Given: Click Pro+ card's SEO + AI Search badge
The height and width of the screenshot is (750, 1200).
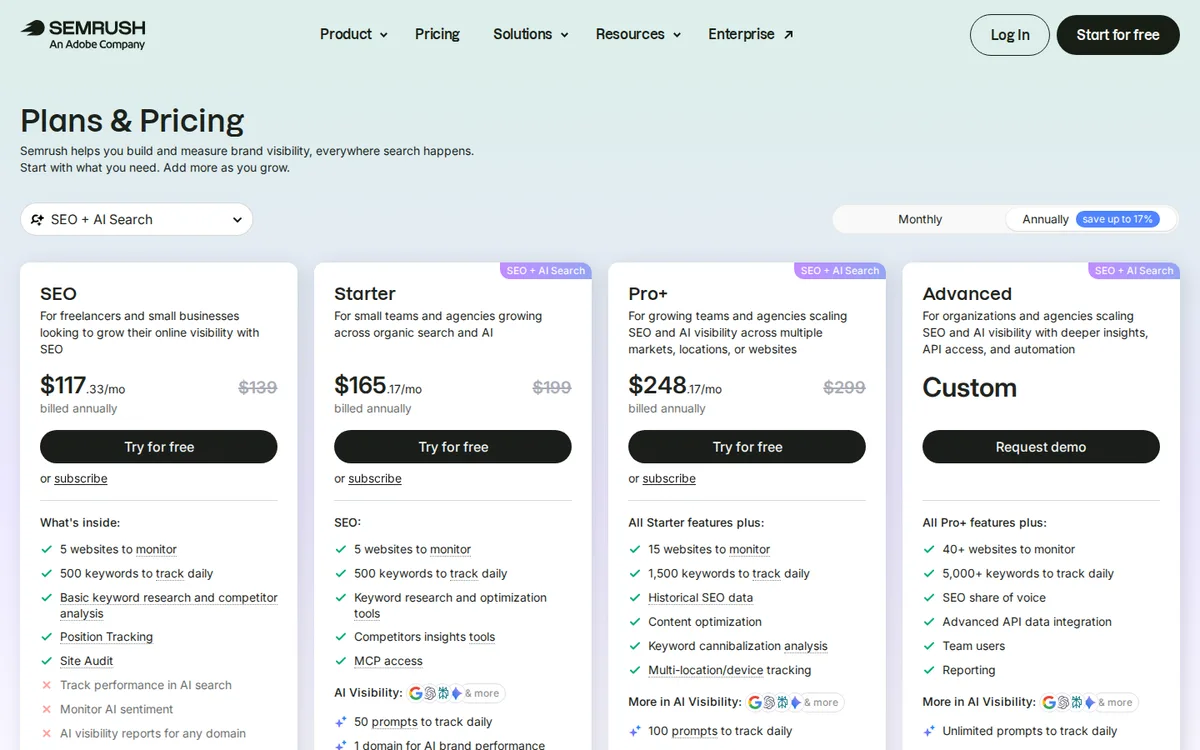Looking at the screenshot, I should [840, 271].
